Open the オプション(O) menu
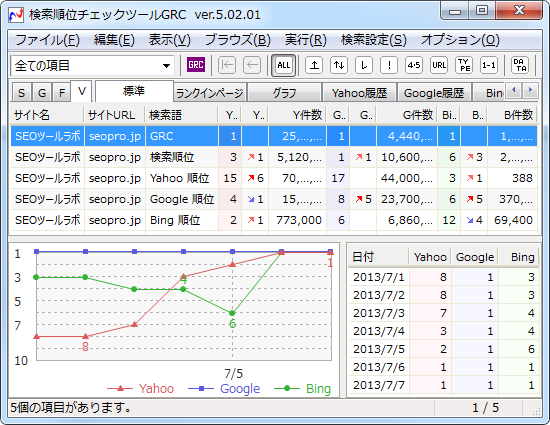Image resolution: width=550 pixels, height=425 pixels. [460, 40]
